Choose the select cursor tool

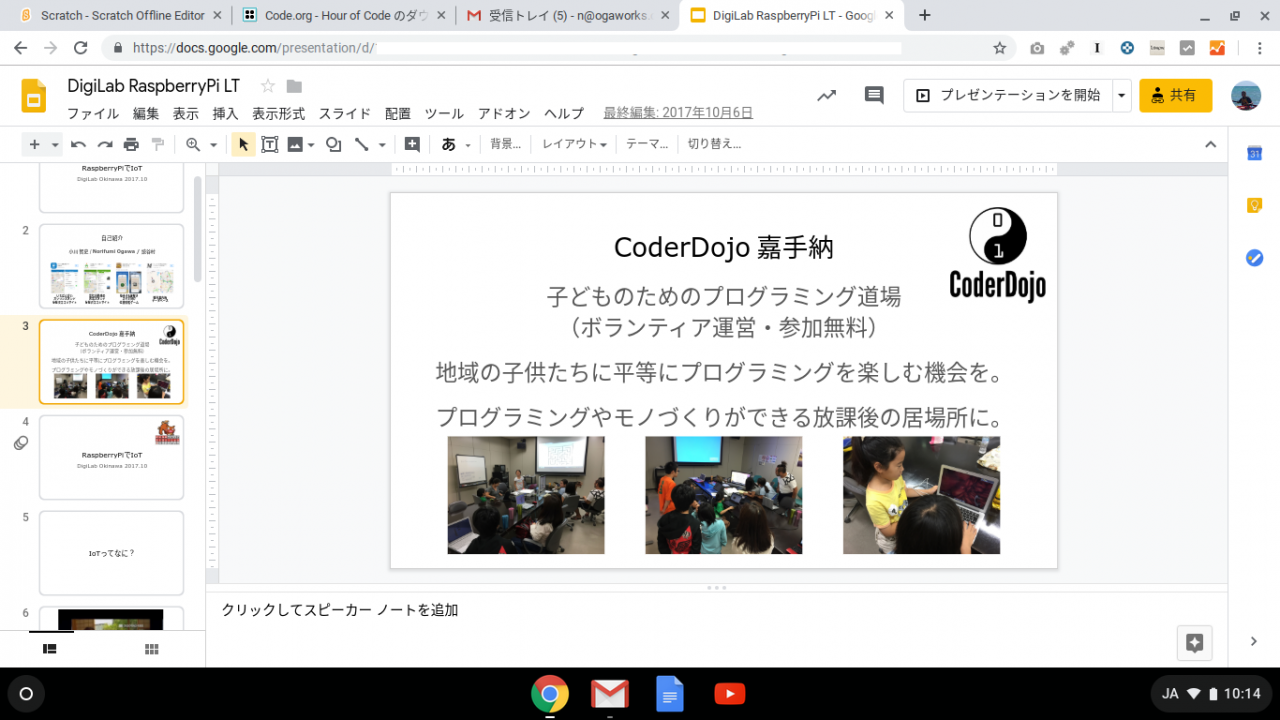(x=243, y=144)
